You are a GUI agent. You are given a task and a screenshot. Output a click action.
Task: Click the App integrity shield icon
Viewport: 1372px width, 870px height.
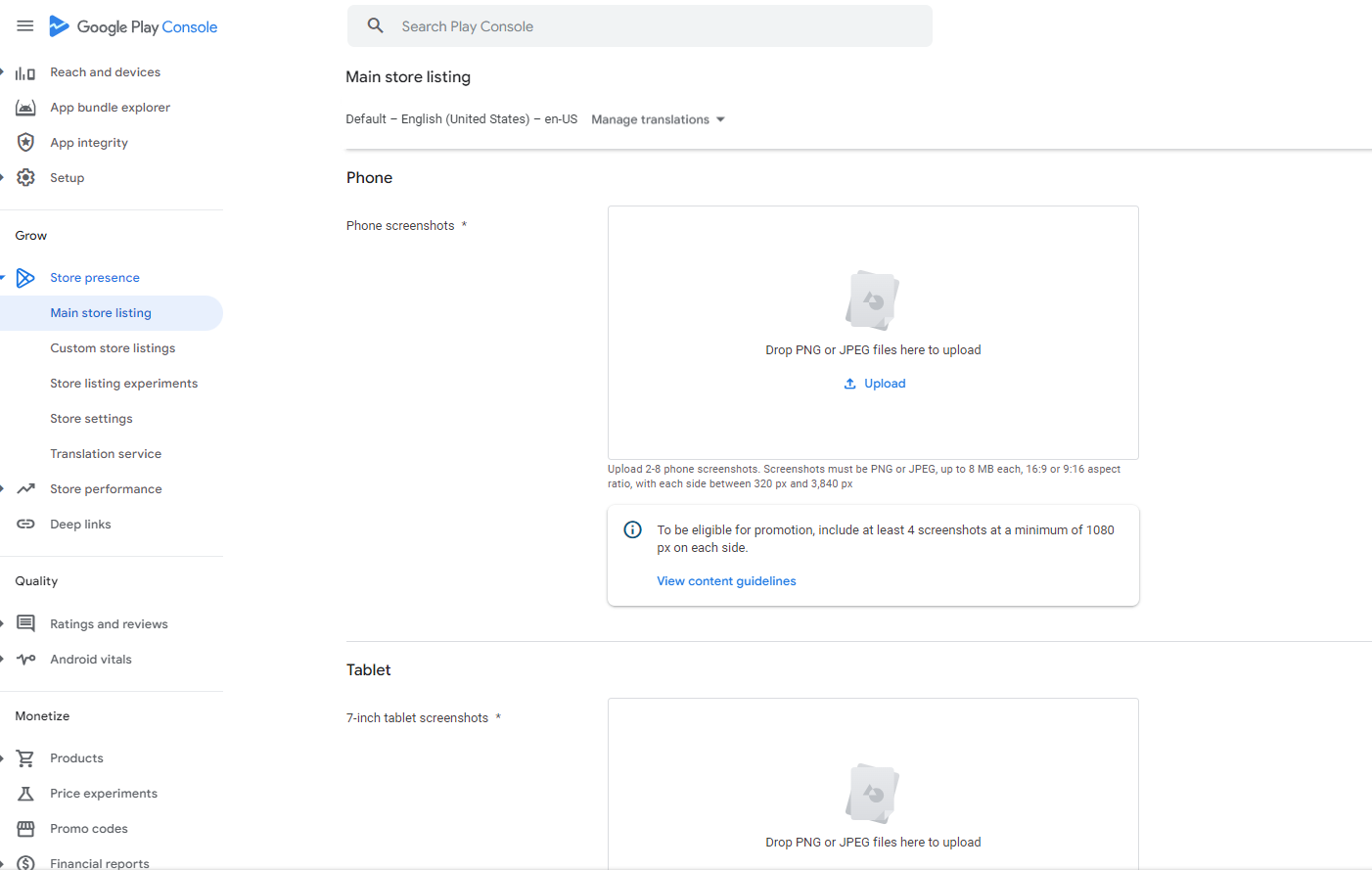[x=24, y=142]
